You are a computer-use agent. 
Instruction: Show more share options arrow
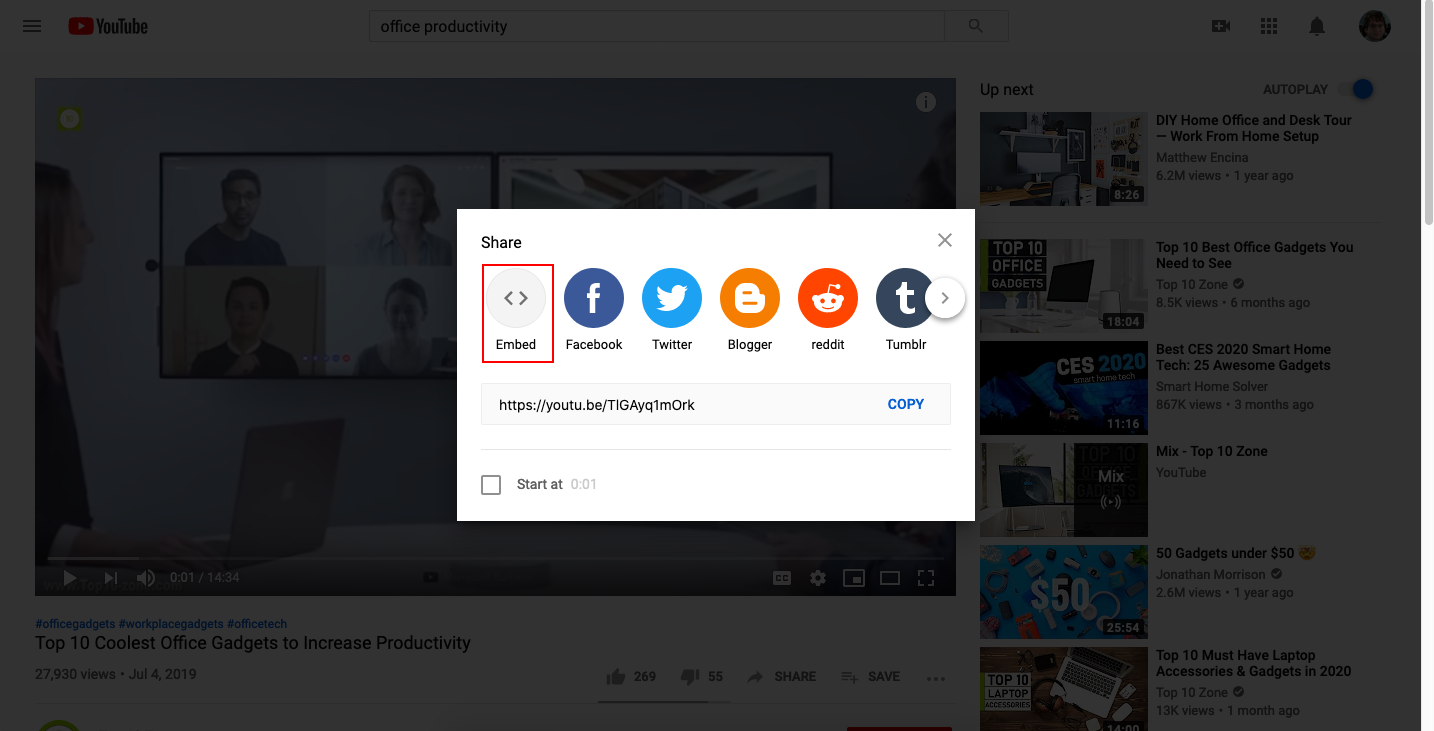tap(945, 298)
